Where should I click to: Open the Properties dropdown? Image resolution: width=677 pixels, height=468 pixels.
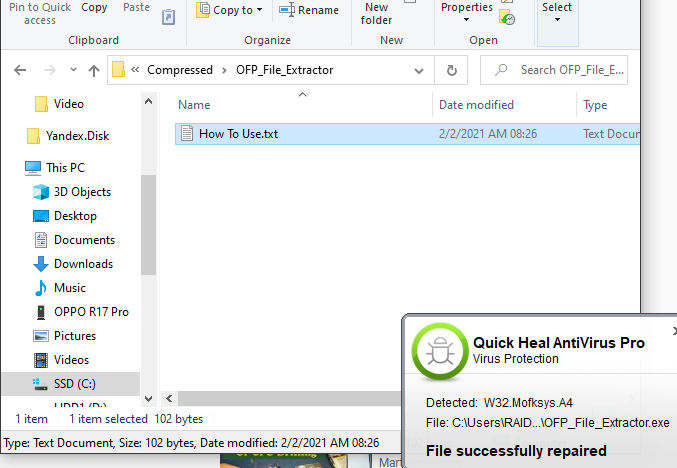point(466,12)
